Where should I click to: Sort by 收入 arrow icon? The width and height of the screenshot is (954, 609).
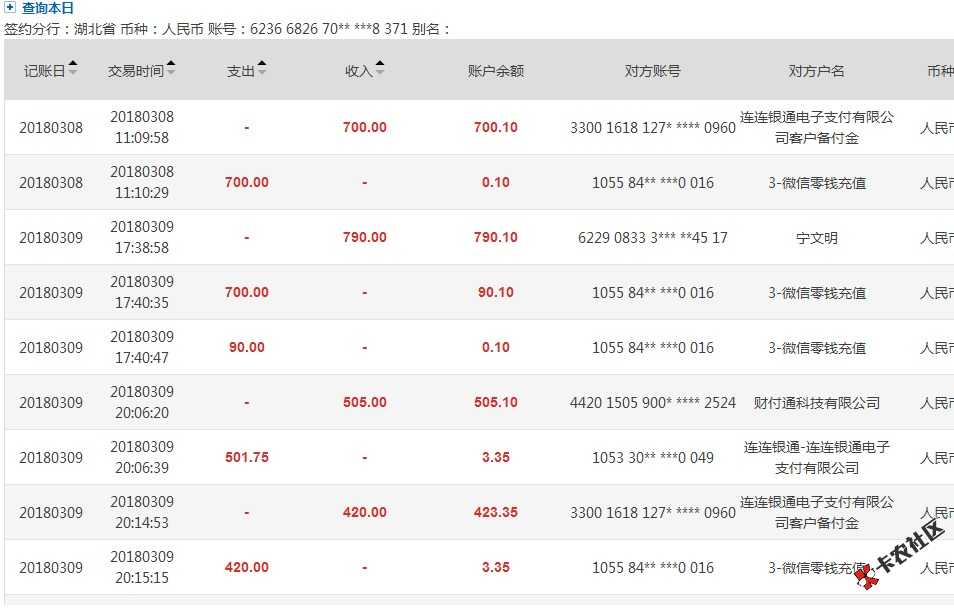[x=380, y=68]
